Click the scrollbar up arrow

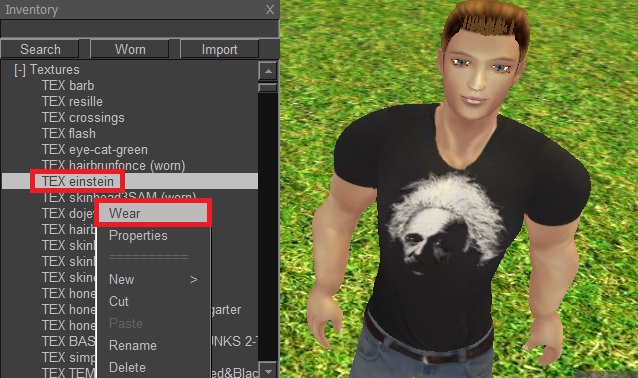pyautogui.click(x=268, y=71)
